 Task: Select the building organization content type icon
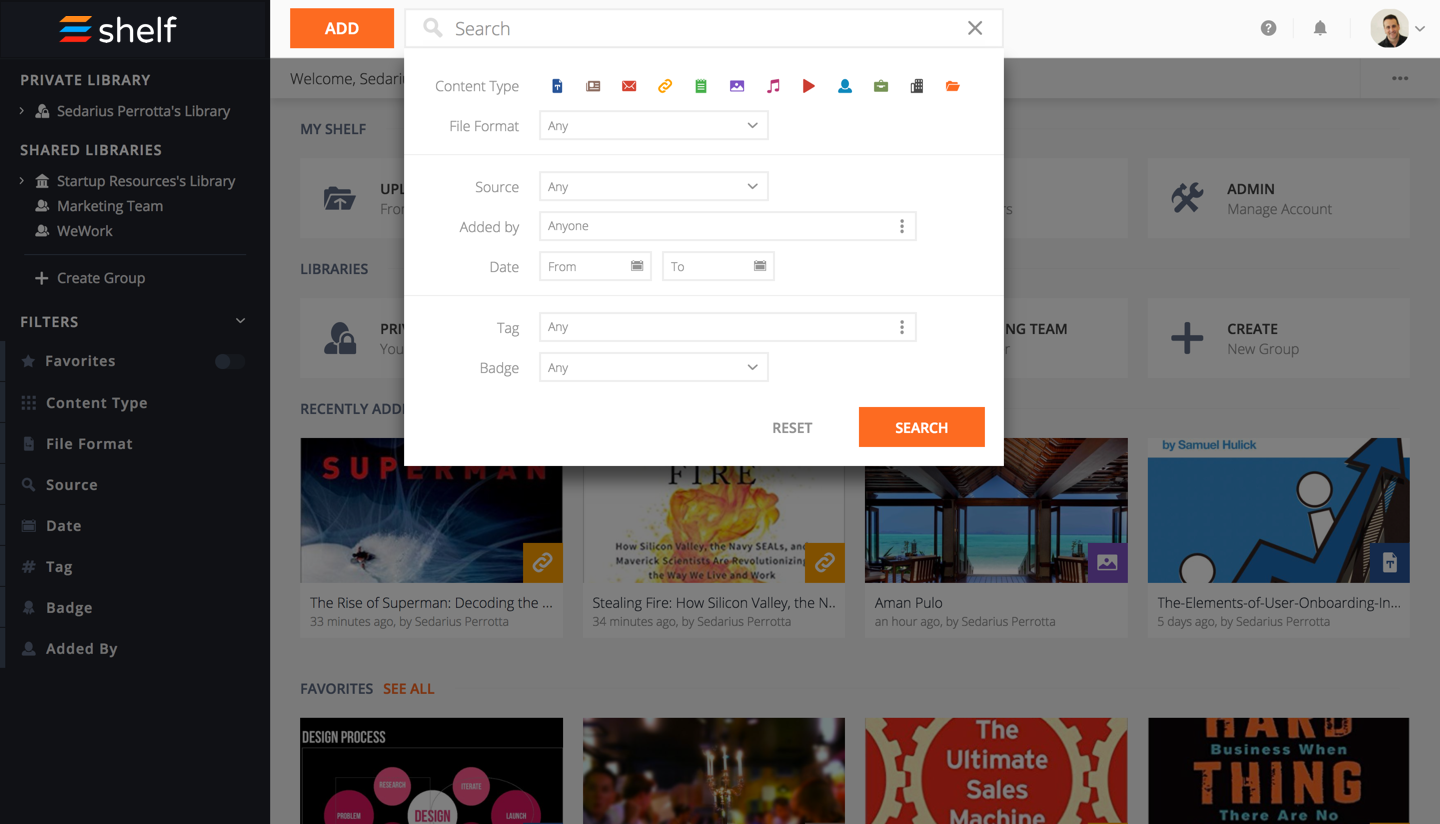click(917, 86)
